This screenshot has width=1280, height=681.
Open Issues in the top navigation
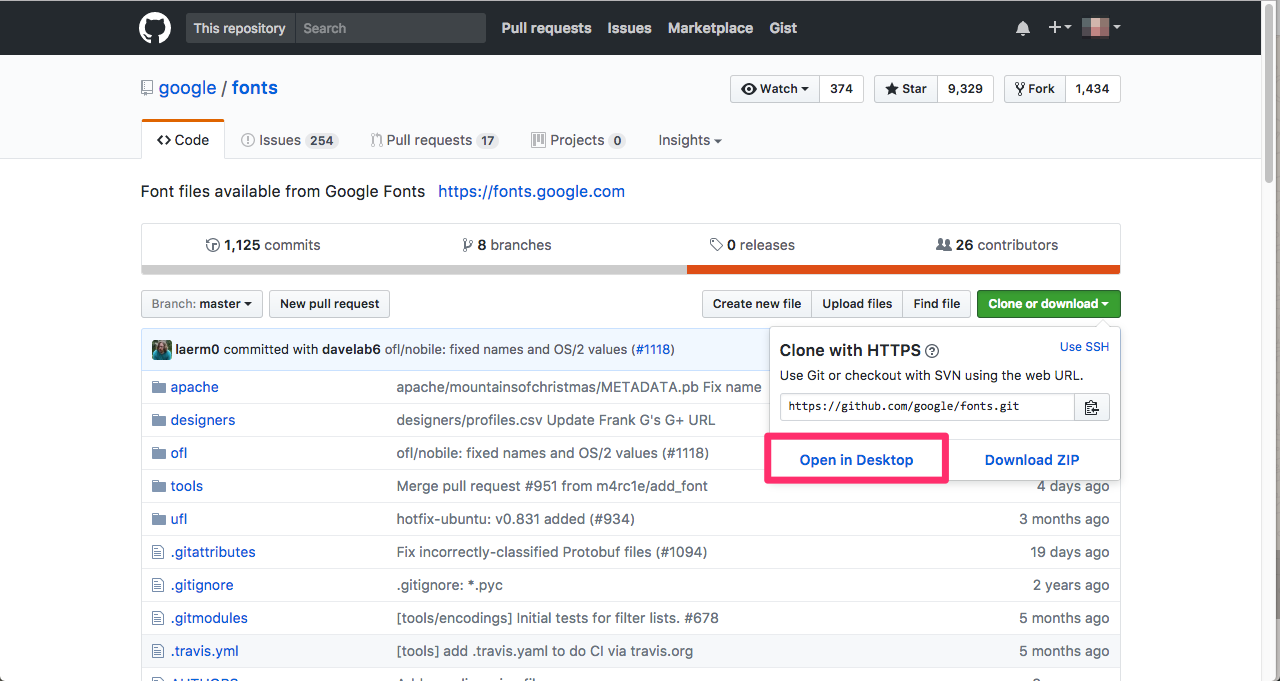(629, 28)
